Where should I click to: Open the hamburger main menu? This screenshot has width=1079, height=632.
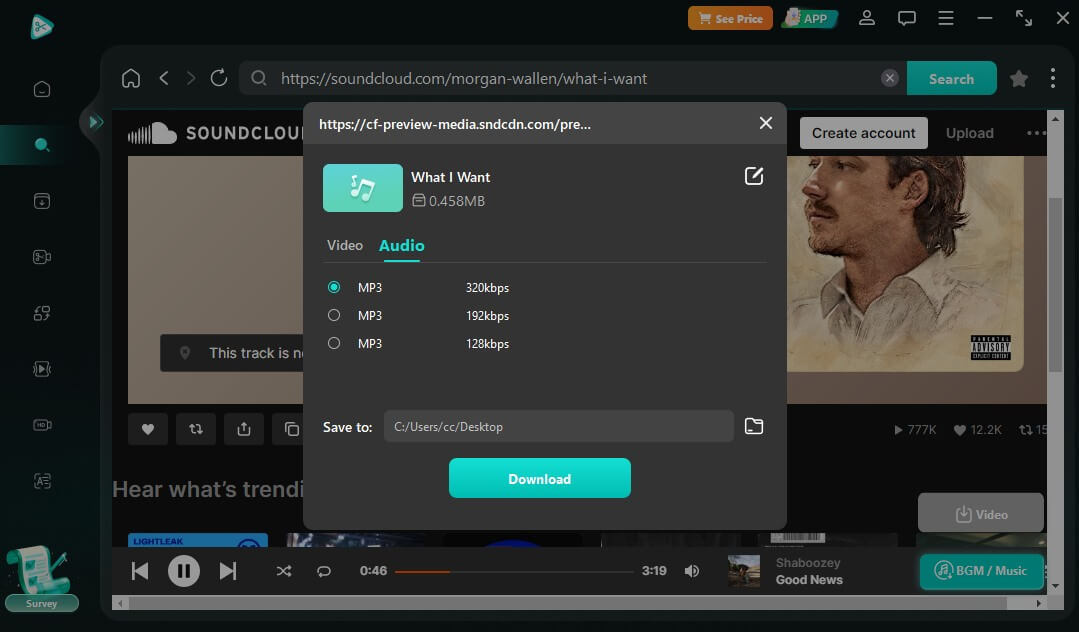click(x=946, y=18)
